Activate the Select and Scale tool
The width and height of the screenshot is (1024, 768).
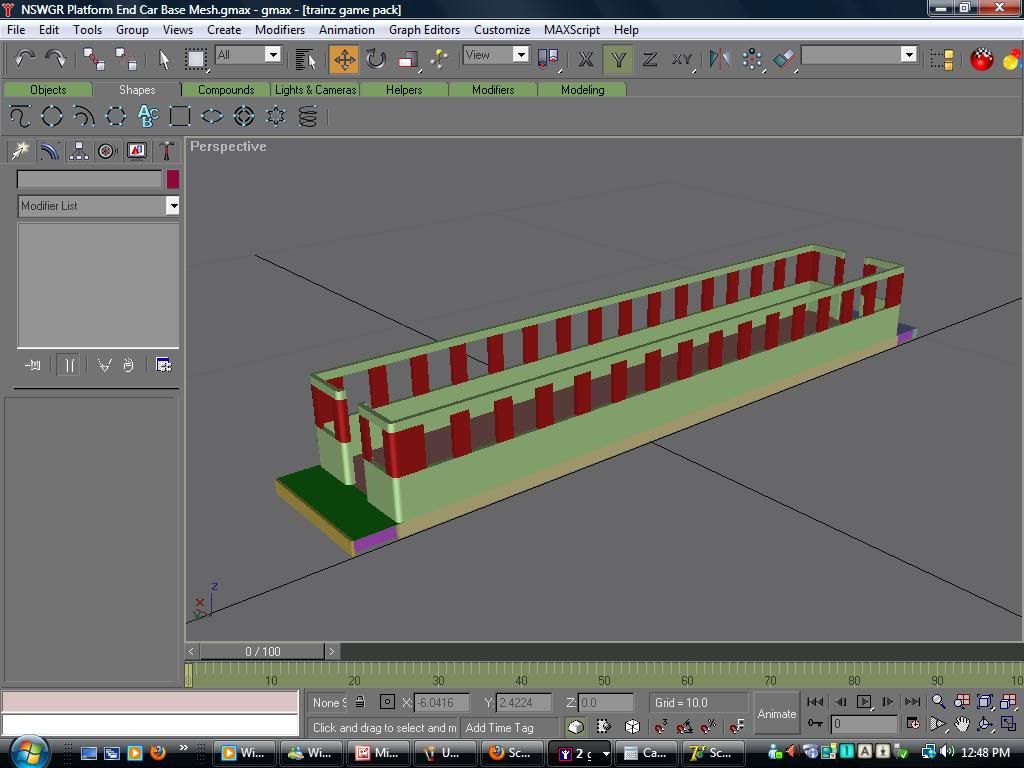tap(408, 59)
